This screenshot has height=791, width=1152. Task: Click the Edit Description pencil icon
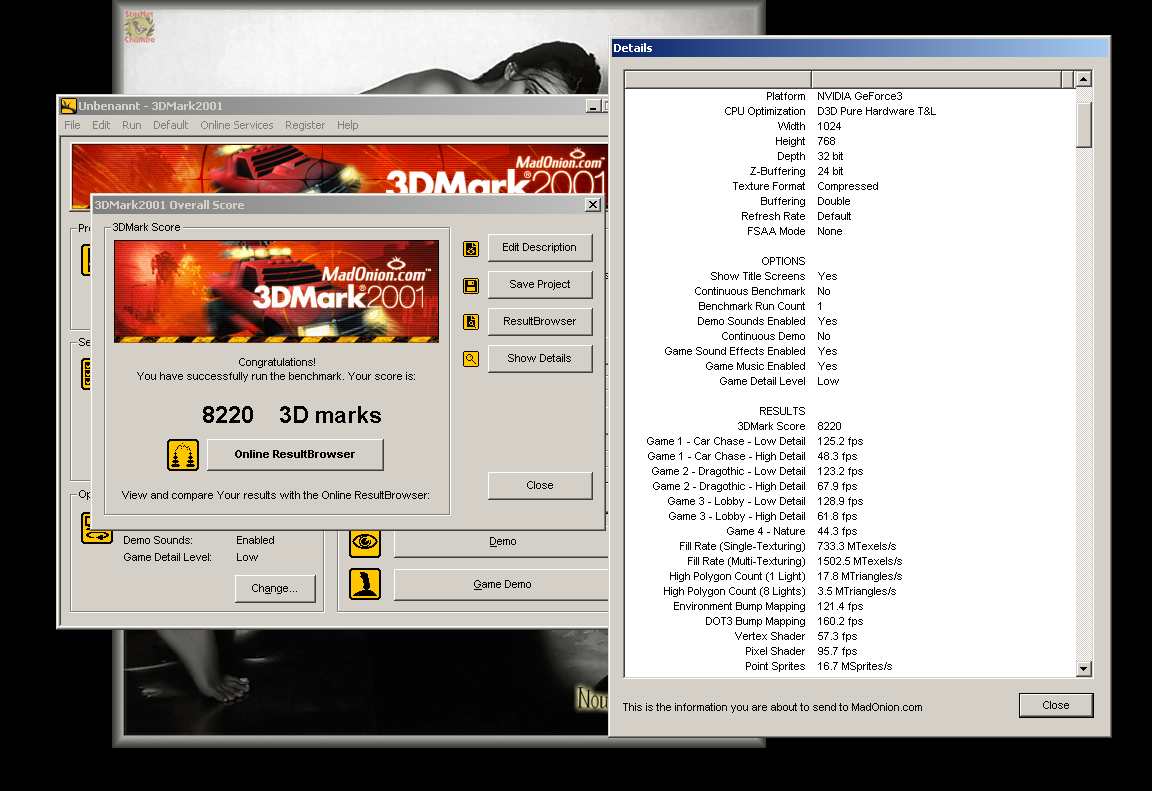[x=471, y=249]
